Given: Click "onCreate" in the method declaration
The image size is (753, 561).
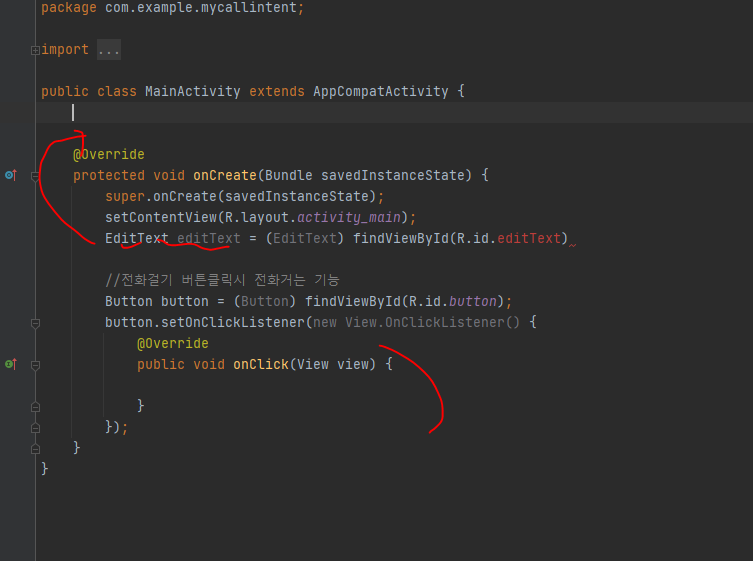Looking at the screenshot, I should coord(225,175).
